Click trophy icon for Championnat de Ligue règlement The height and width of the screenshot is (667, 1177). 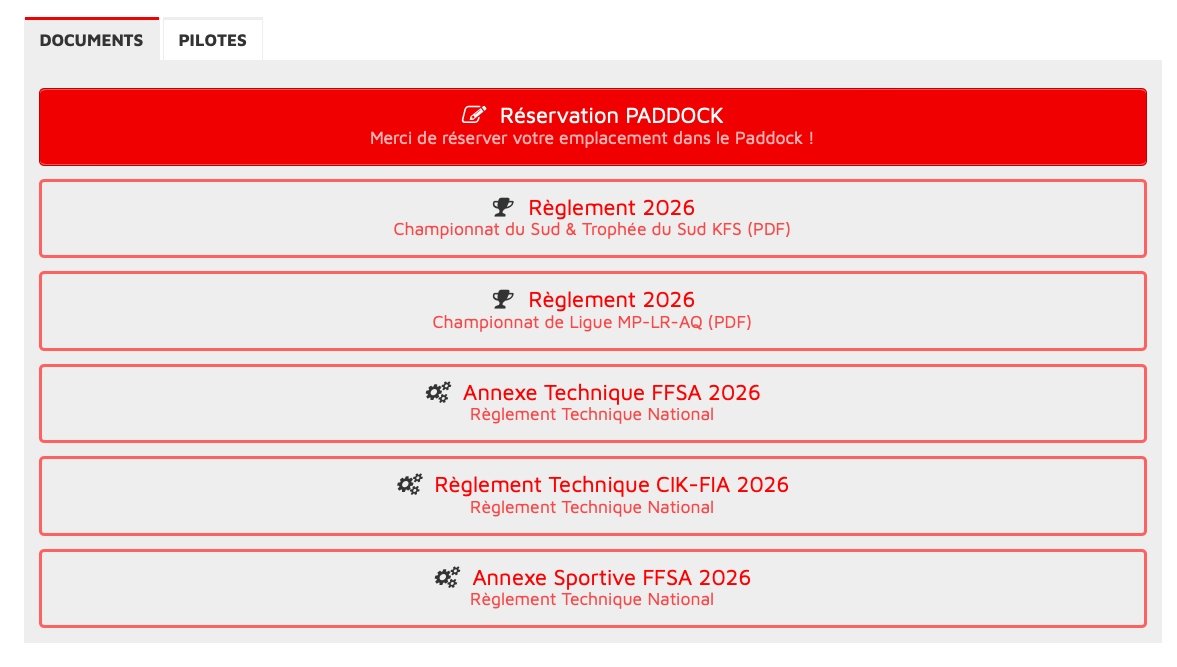pos(503,300)
